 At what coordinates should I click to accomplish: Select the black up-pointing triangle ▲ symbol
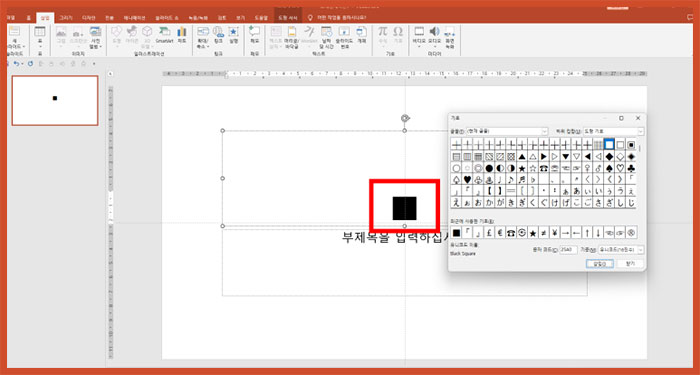521,157
